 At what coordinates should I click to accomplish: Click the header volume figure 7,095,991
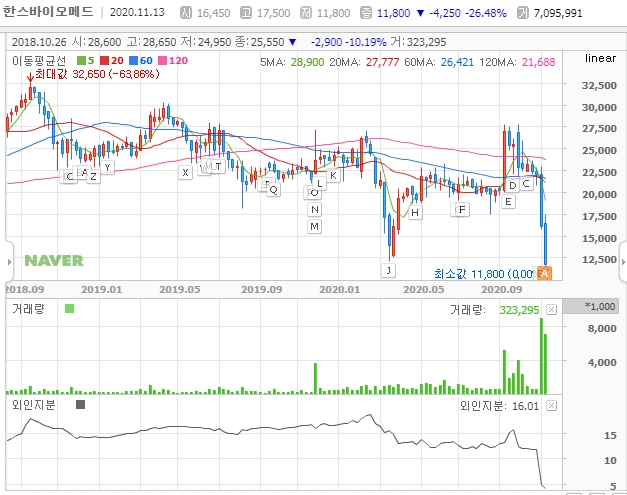click(558, 13)
